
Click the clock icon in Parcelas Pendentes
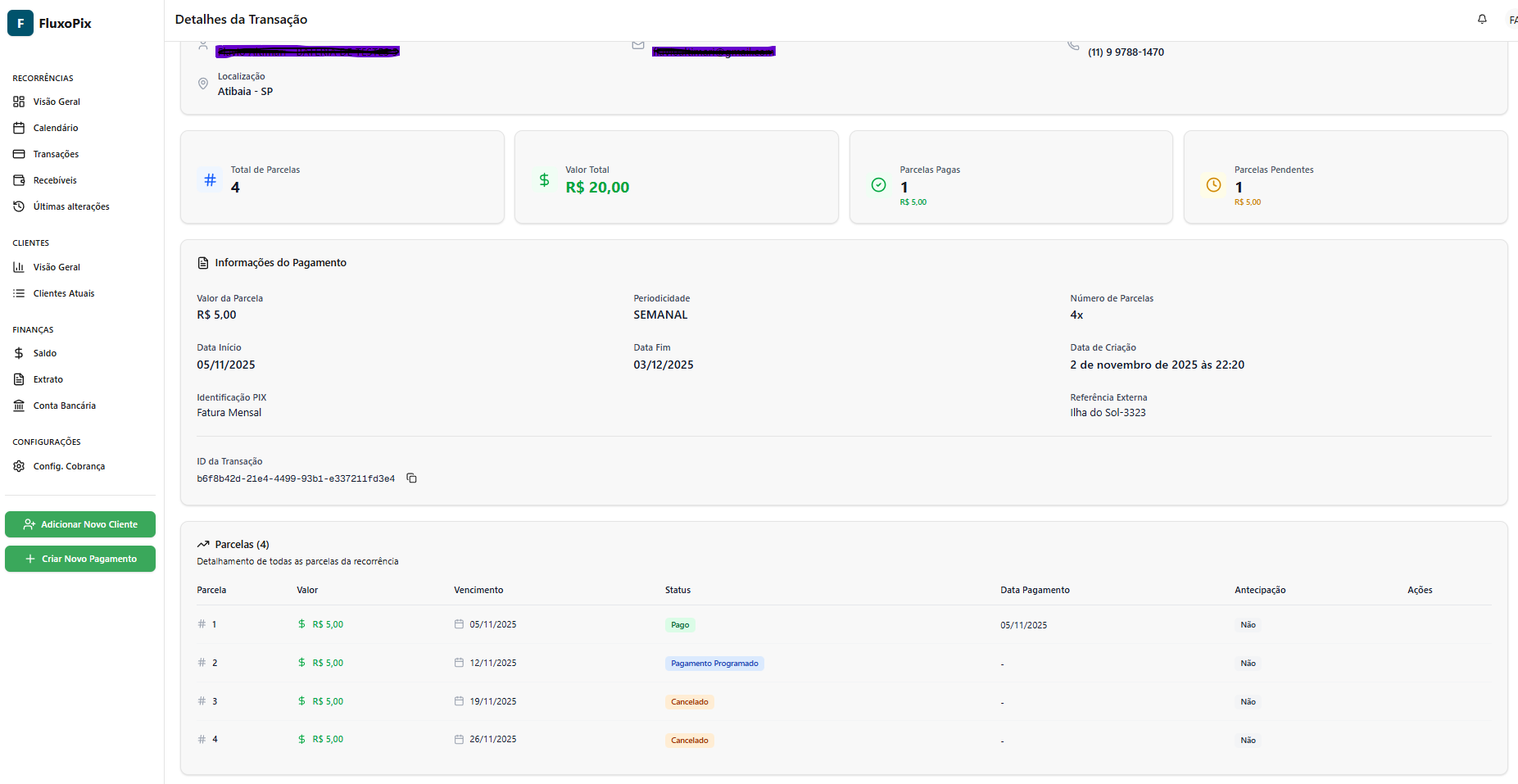tap(1213, 185)
